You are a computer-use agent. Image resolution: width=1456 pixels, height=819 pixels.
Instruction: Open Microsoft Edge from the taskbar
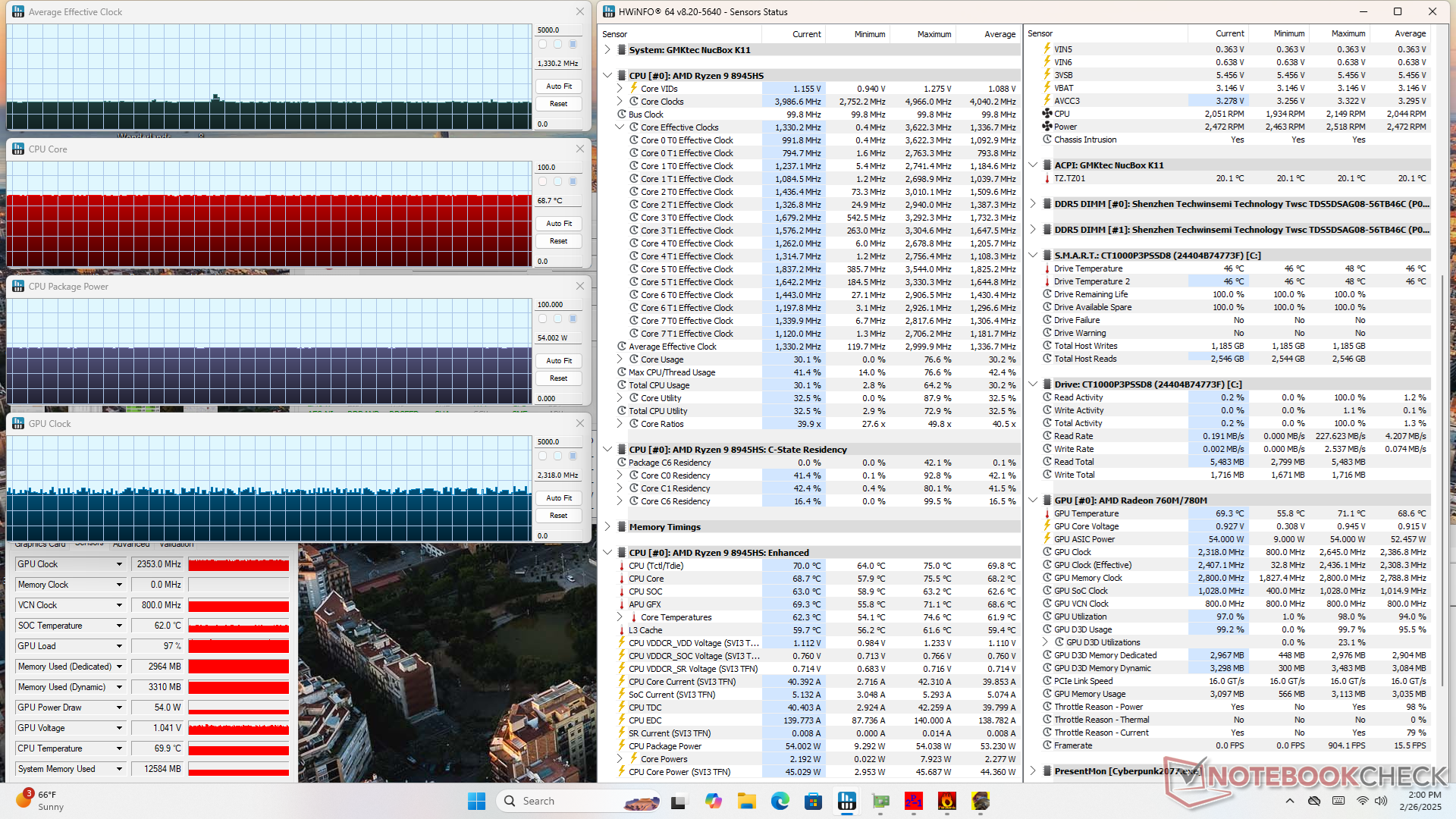pos(780,801)
